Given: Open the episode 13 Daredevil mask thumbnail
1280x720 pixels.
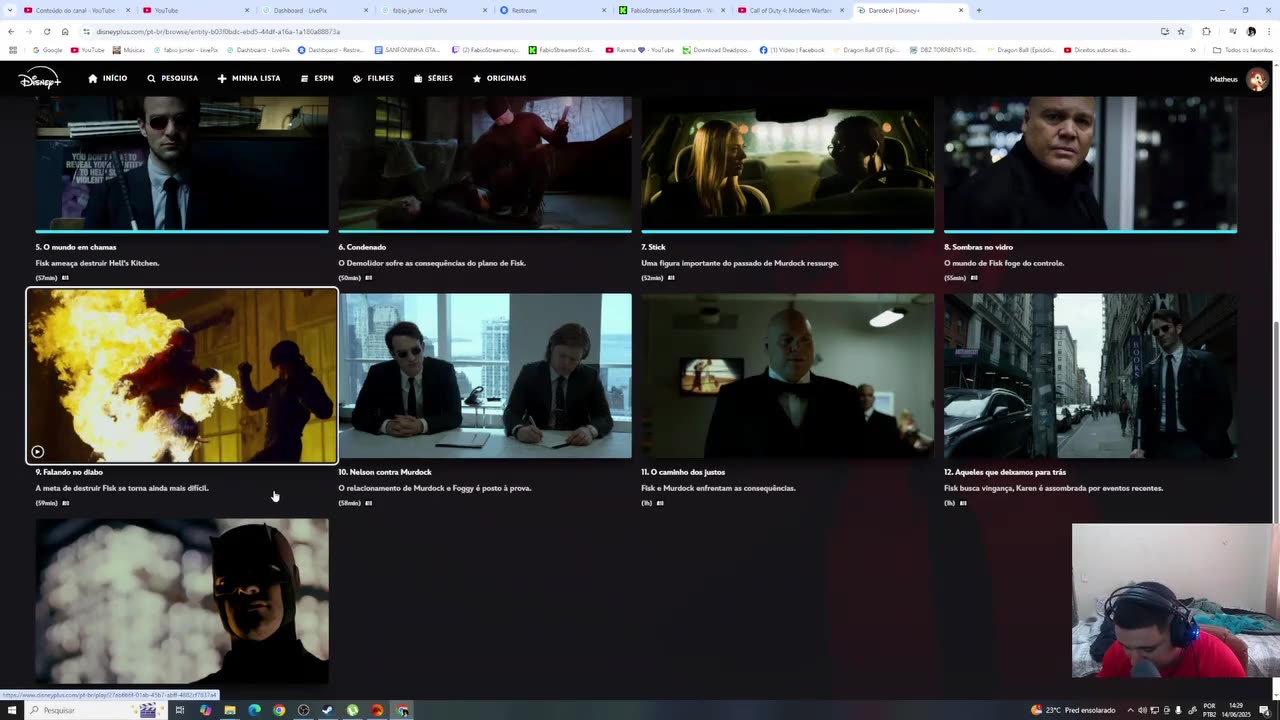Looking at the screenshot, I should [182, 601].
